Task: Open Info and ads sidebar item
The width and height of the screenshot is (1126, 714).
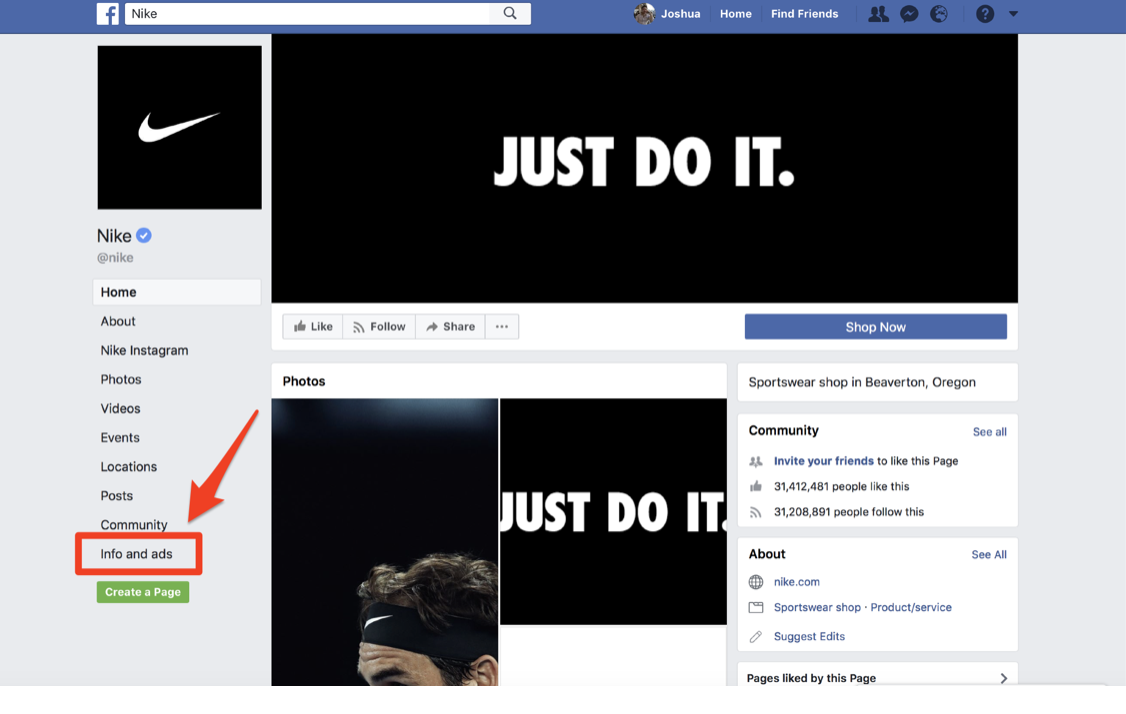Action: [x=136, y=554]
